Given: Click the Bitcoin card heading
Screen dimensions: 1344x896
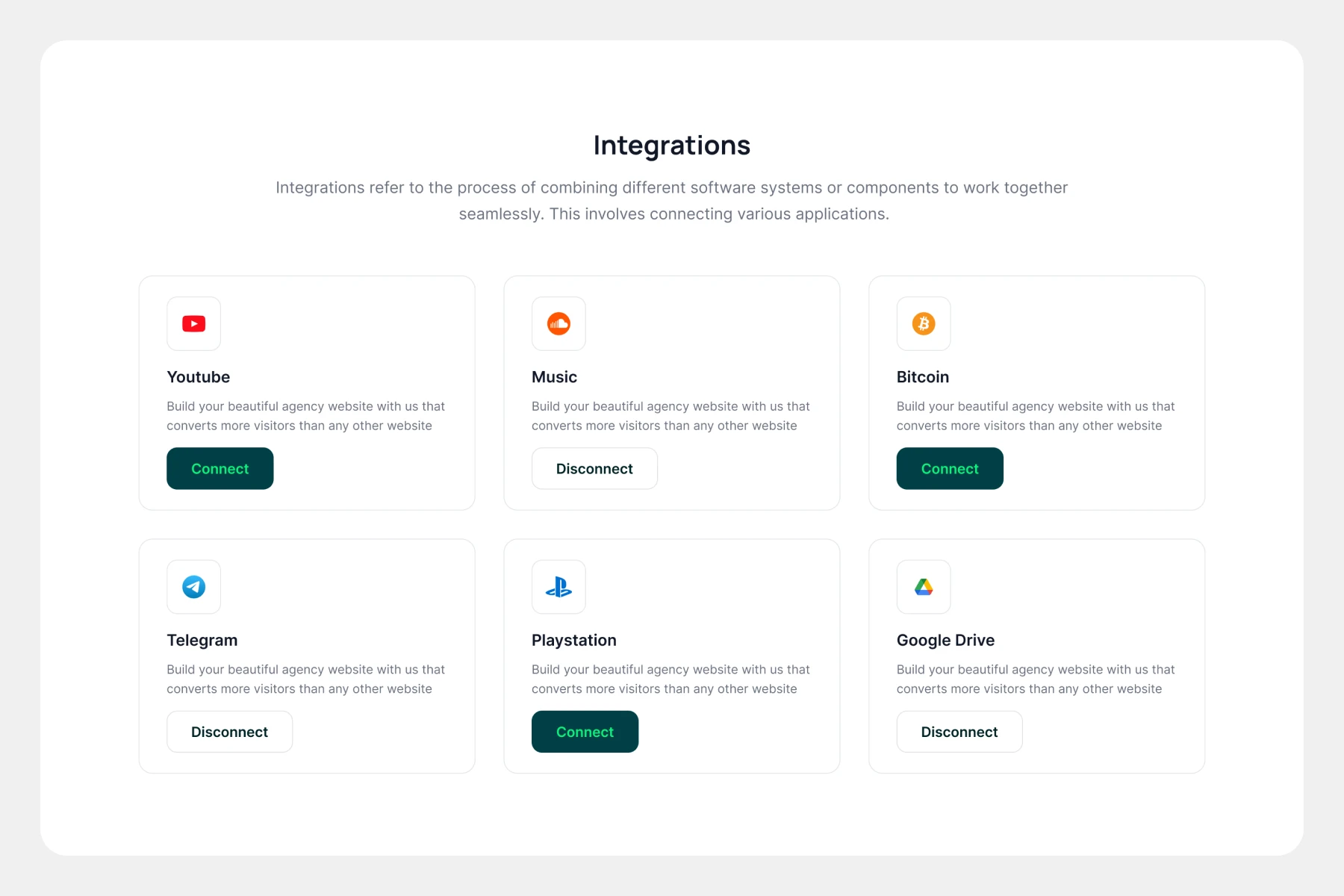Looking at the screenshot, I should point(922,377).
